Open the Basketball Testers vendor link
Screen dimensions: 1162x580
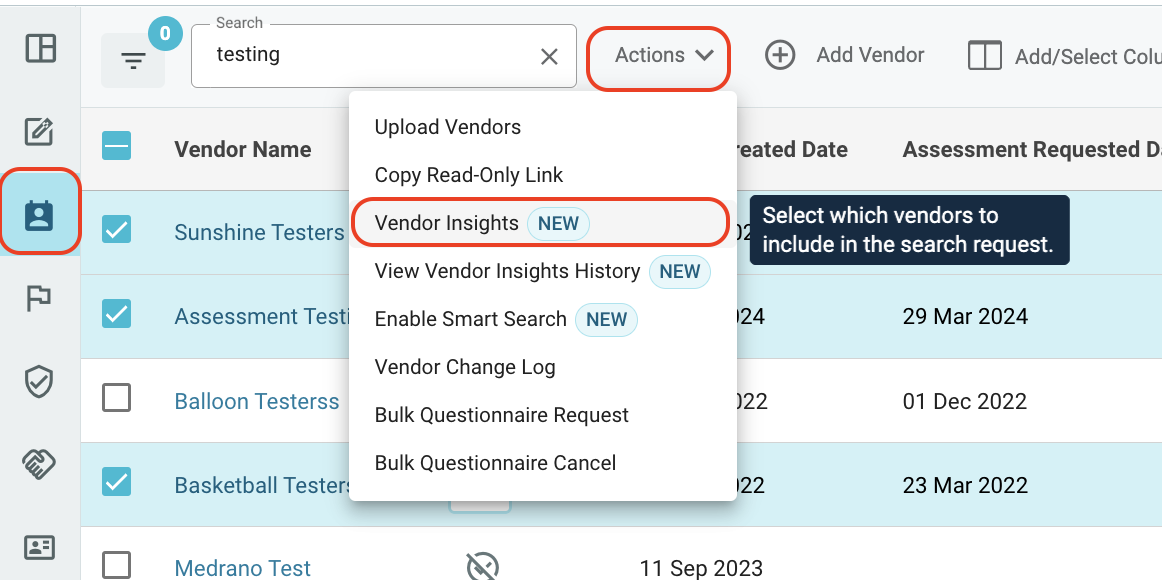pyautogui.click(x=262, y=485)
